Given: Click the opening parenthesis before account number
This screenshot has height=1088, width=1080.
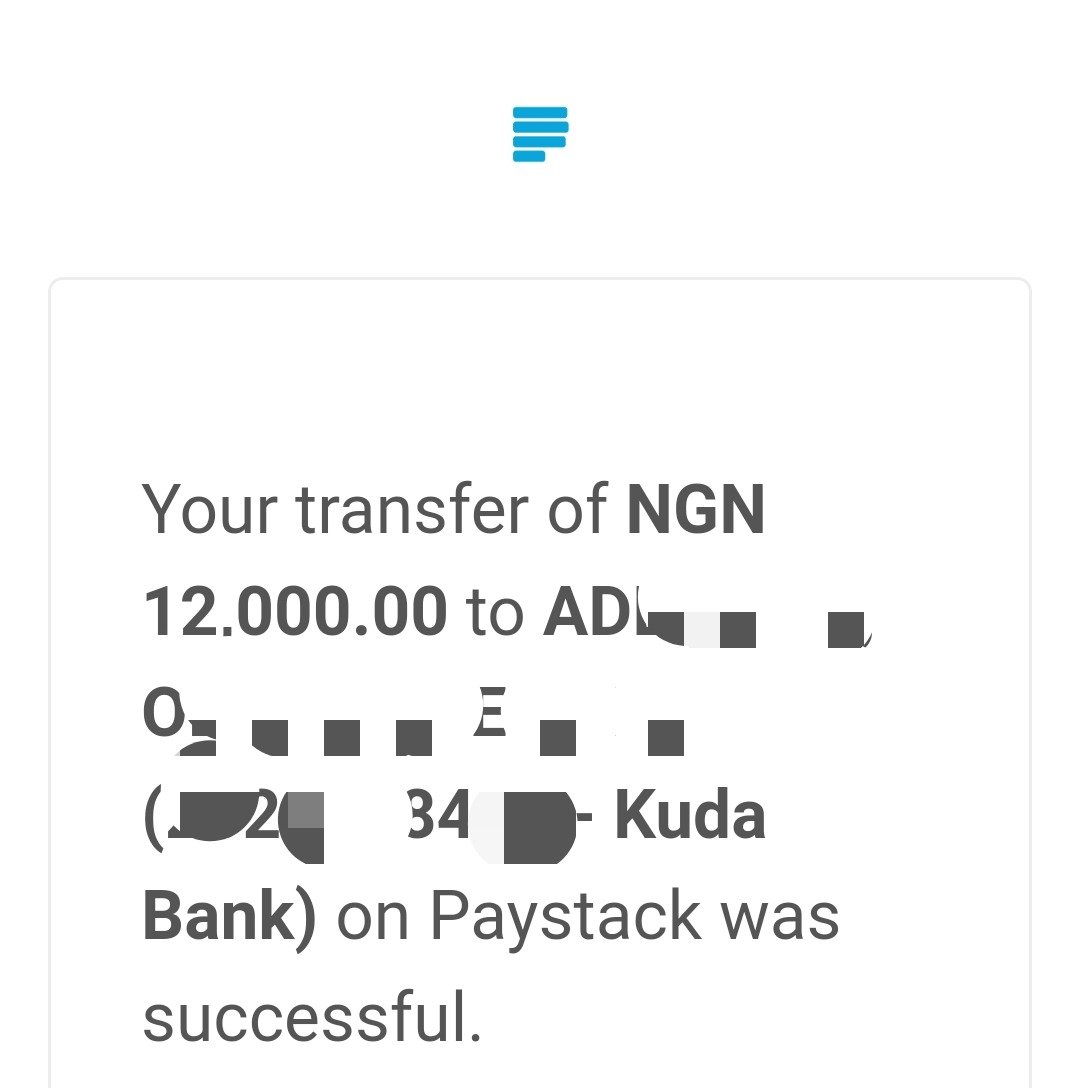Looking at the screenshot, I should click(x=153, y=818).
